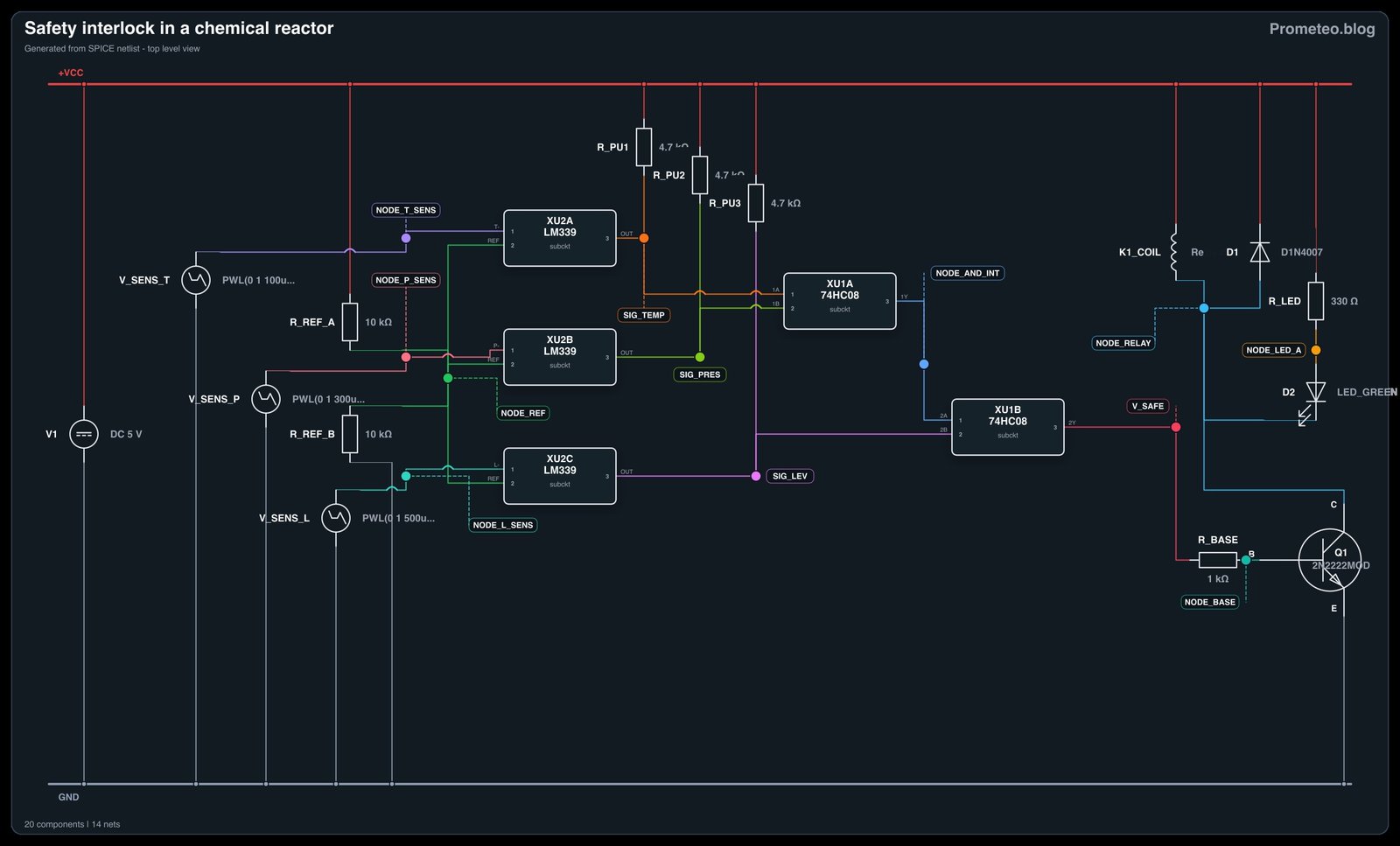Viewport: 1400px width, 846px height.
Task: Click the K1_COIL relay coil symbol
Action: [1174, 252]
